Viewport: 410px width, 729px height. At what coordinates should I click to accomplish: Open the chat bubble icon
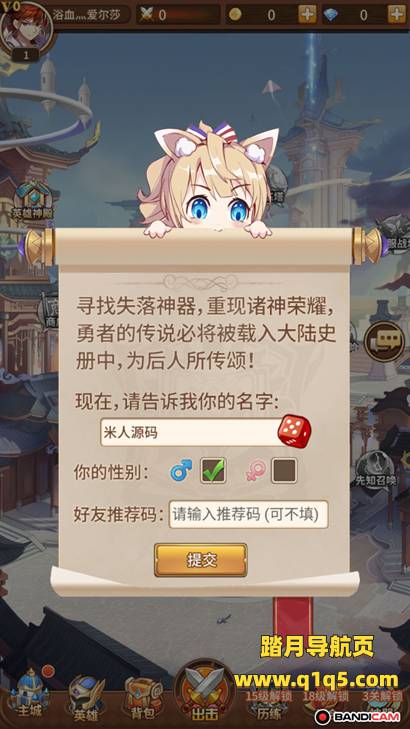click(x=384, y=342)
